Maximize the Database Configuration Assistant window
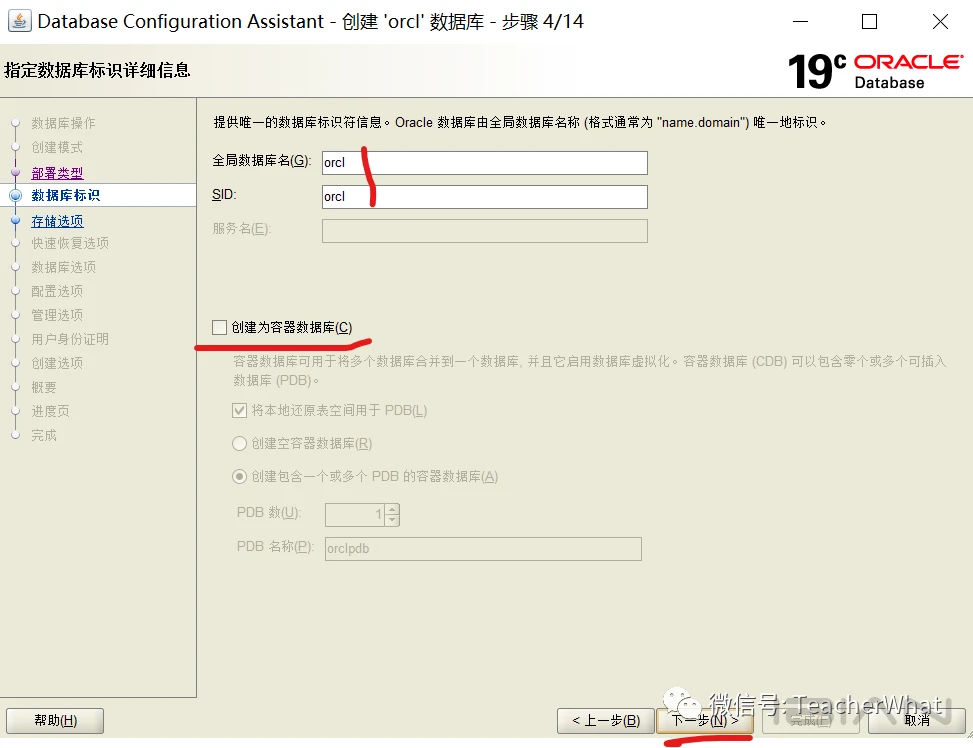Image resolution: width=973 pixels, height=748 pixels. click(x=870, y=22)
